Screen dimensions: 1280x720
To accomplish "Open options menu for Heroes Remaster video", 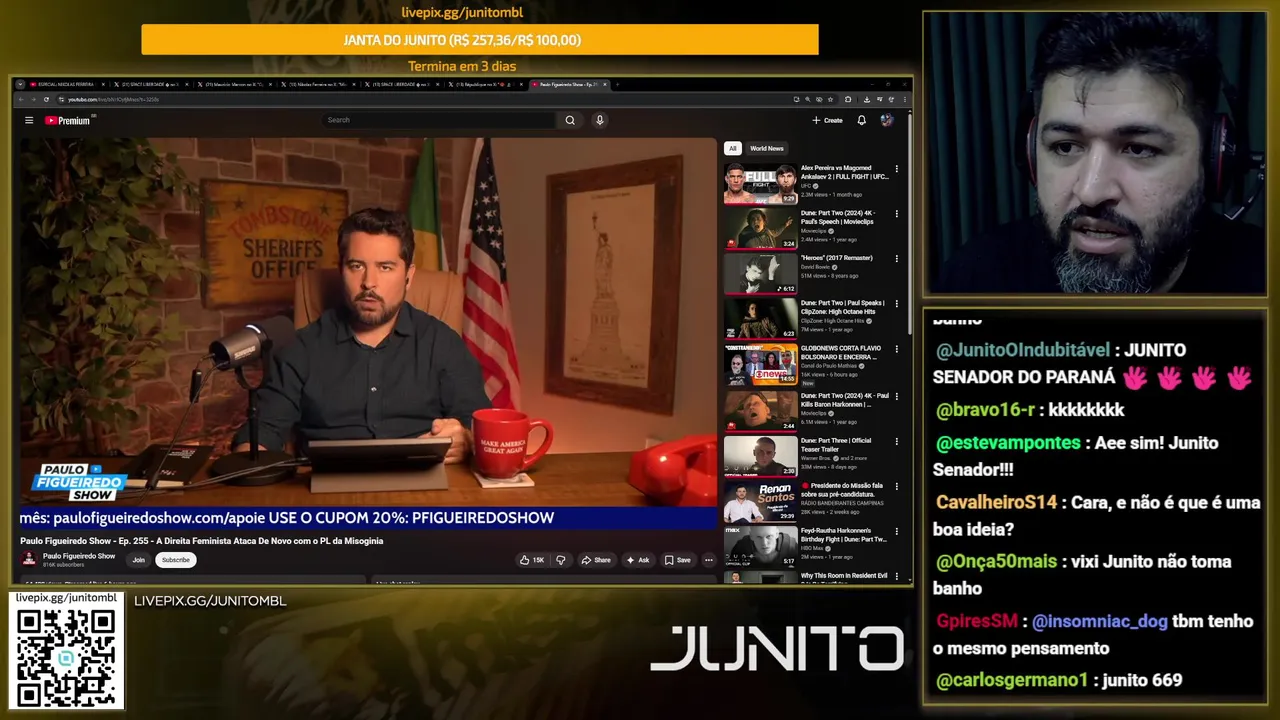I will (x=896, y=258).
